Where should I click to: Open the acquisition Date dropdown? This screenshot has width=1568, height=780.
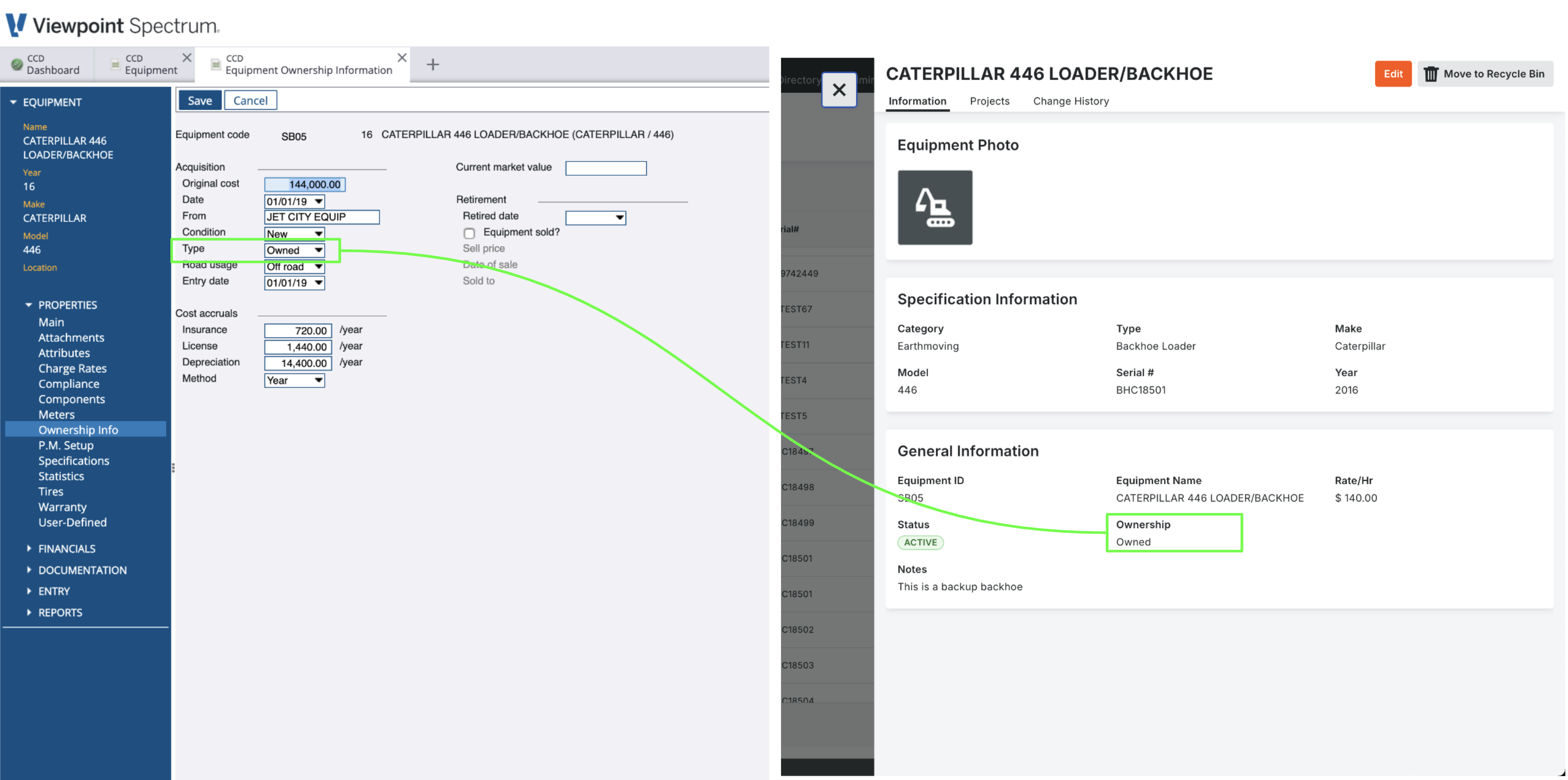click(294, 202)
